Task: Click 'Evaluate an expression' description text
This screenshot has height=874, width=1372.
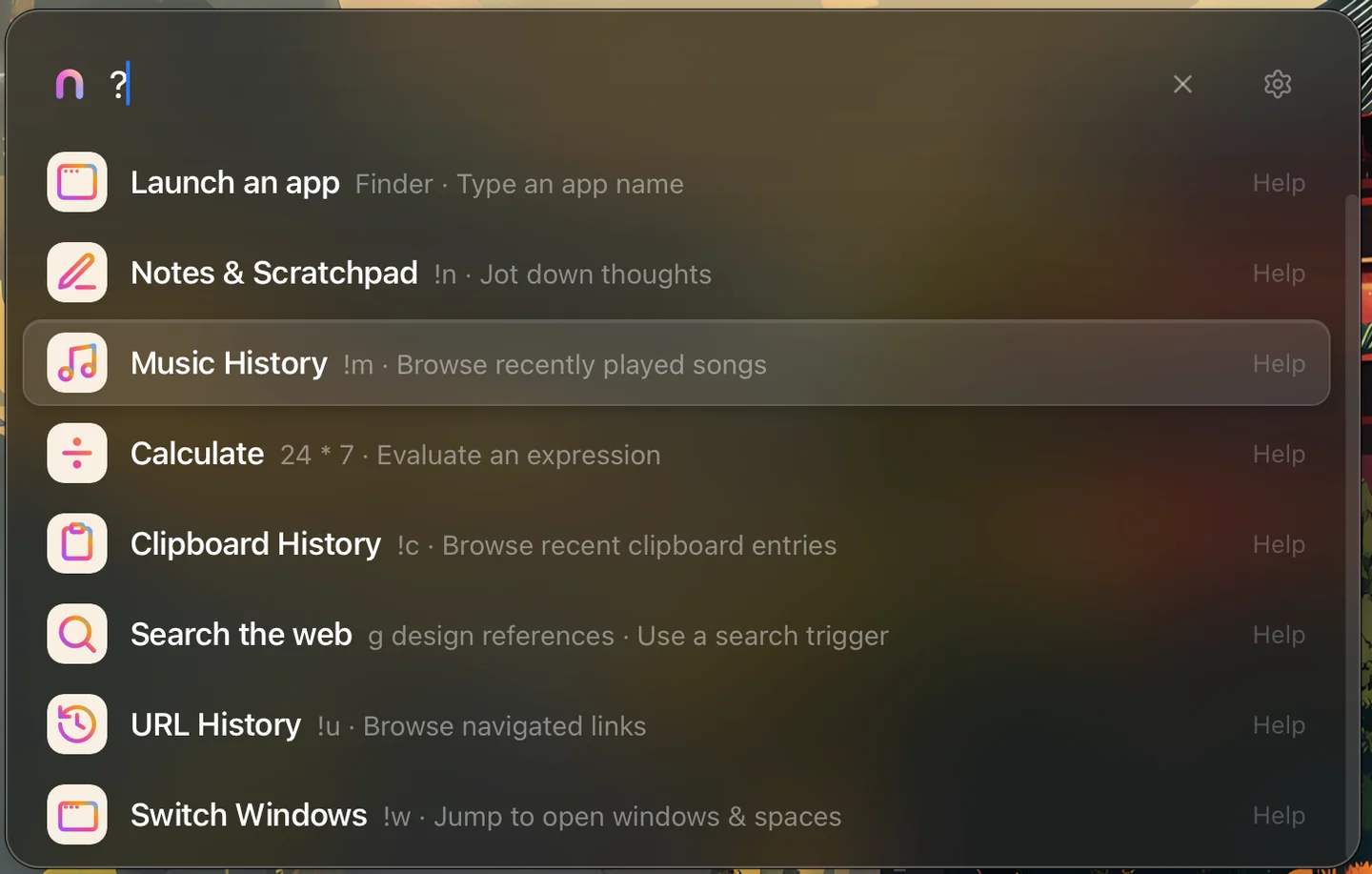Action: (x=518, y=456)
